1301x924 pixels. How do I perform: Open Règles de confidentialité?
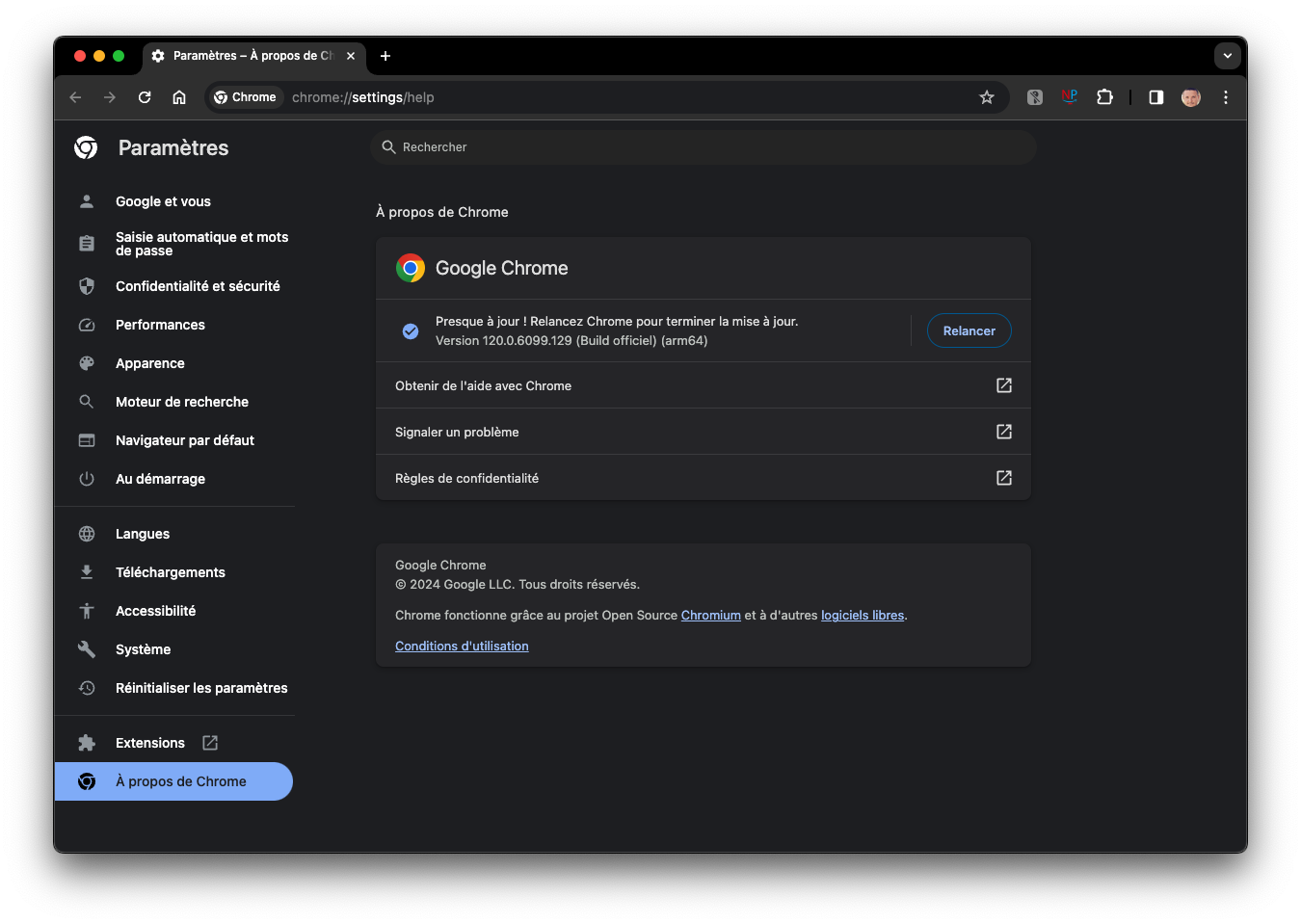pos(704,478)
